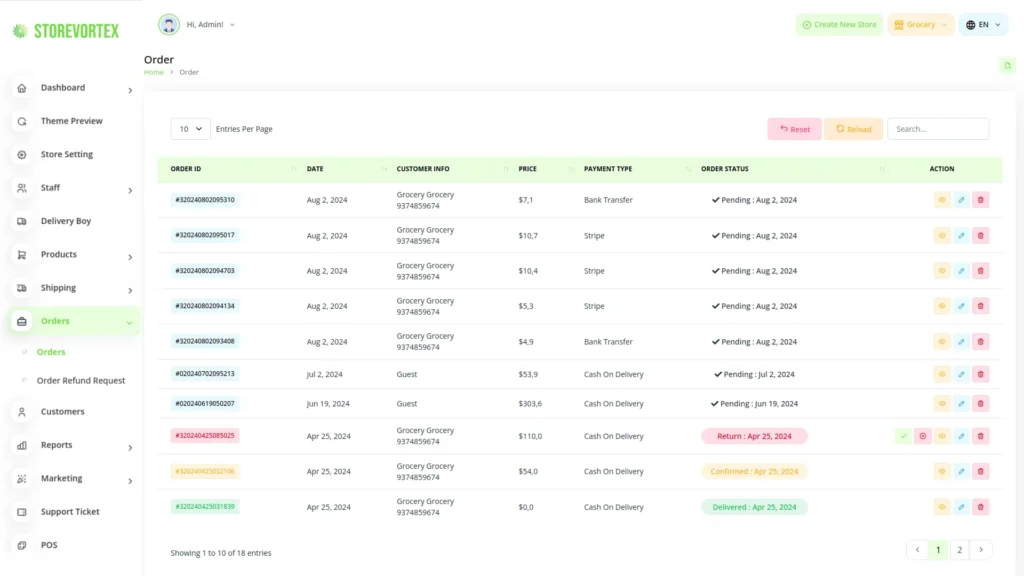Viewport: 1024px width, 576px height.
Task: Reject the Return order using the red circle icon
Action: click(922, 436)
